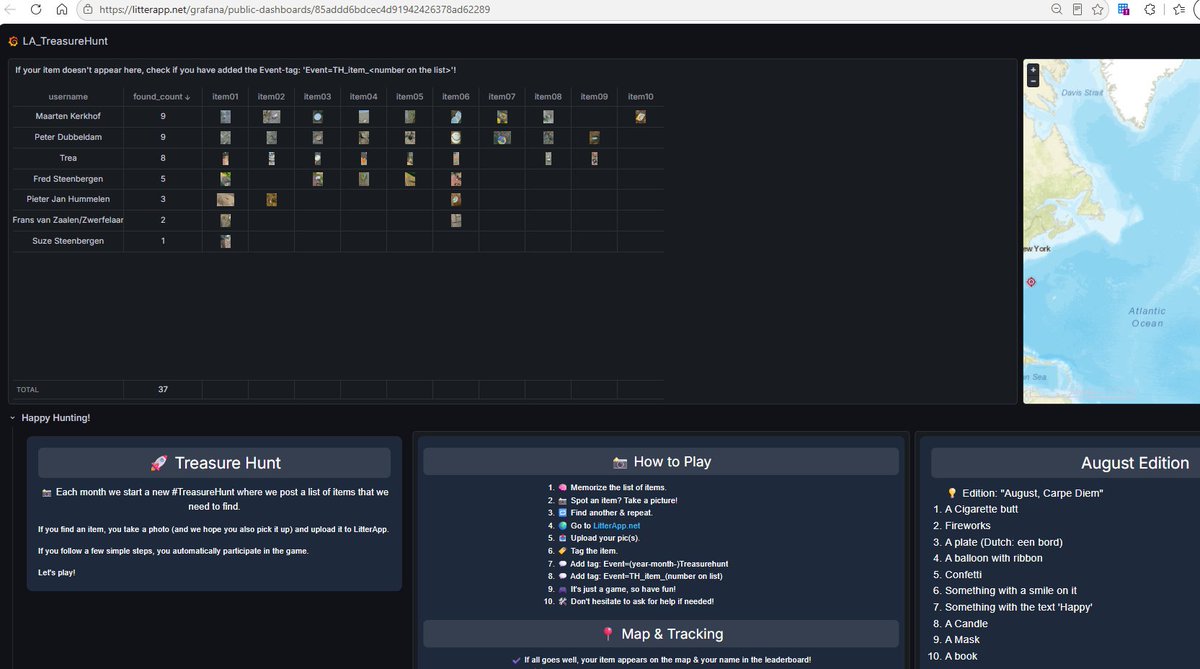Click the Map & Tracking heading
The image size is (1200, 669).
(672, 634)
